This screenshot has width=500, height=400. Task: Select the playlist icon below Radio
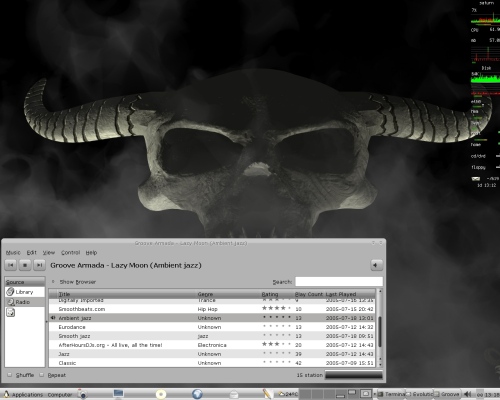pyautogui.click(x=11, y=312)
